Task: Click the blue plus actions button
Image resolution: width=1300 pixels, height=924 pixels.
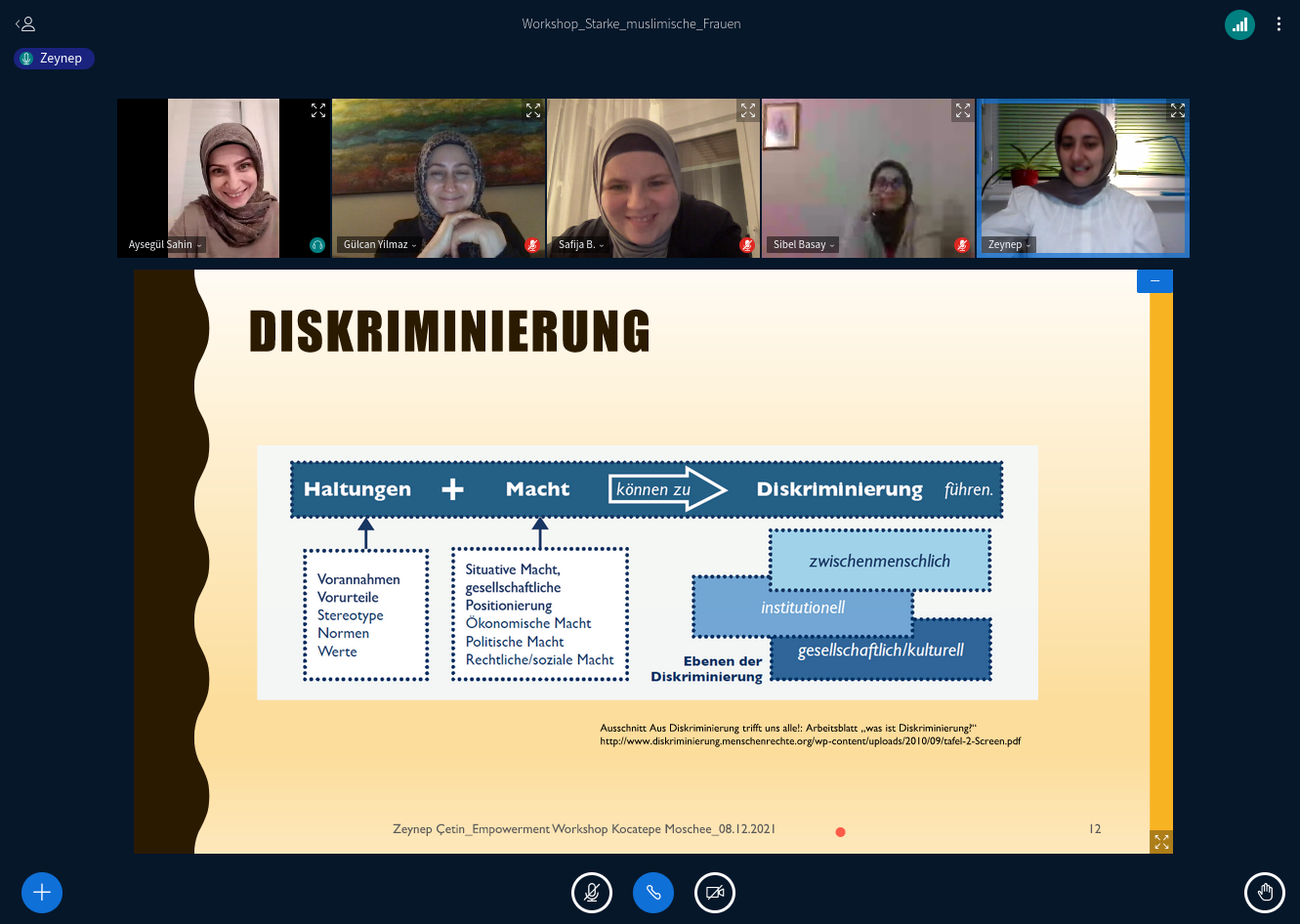Action: point(42,892)
